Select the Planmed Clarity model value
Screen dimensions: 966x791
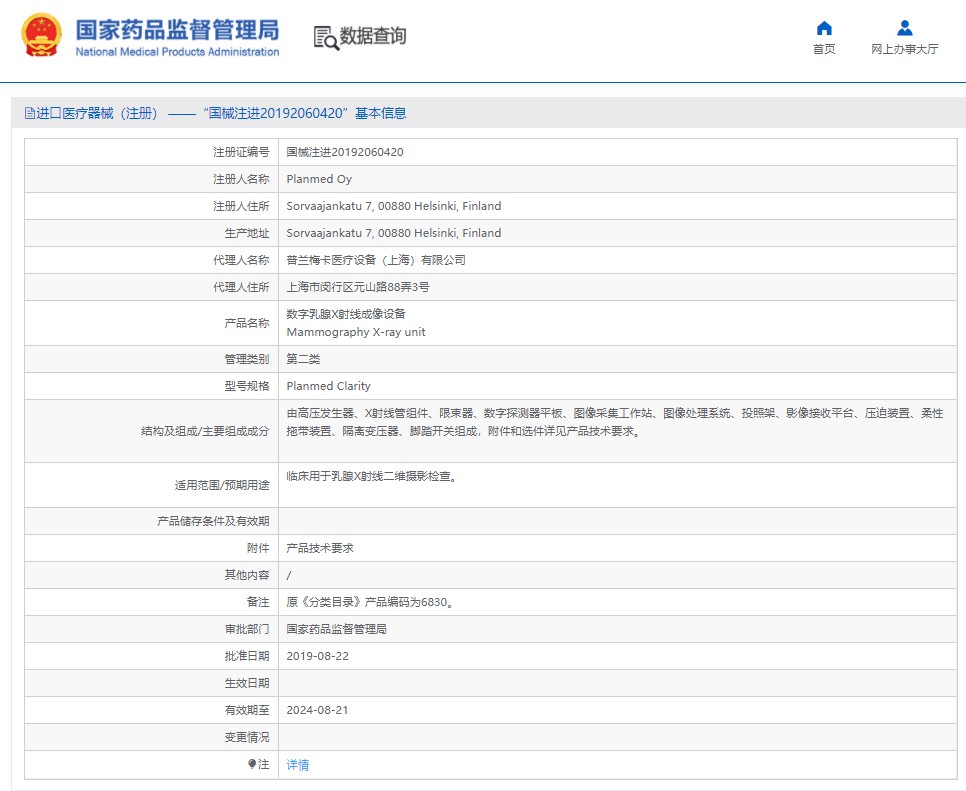tap(328, 386)
